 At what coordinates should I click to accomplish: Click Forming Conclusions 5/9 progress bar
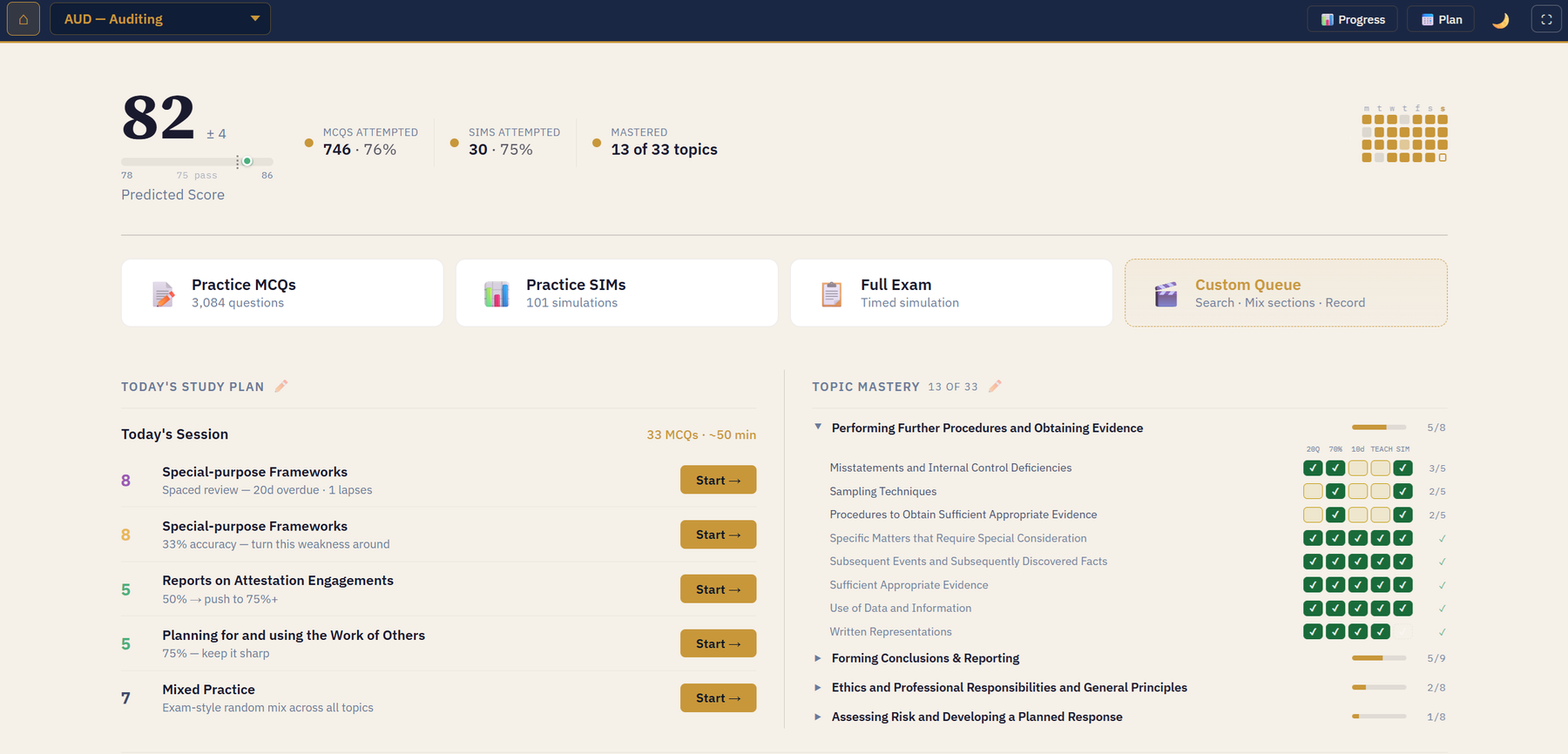click(x=1379, y=658)
